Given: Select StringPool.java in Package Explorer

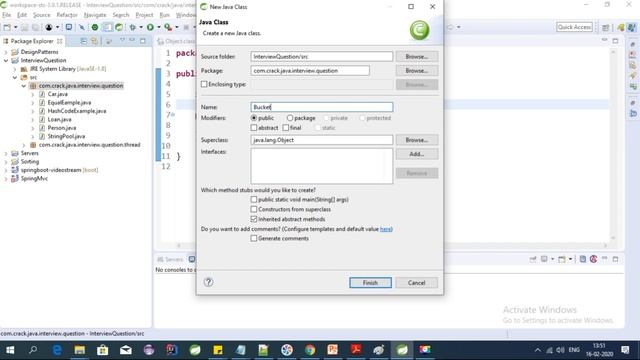Looking at the screenshot, I should coord(66,136).
